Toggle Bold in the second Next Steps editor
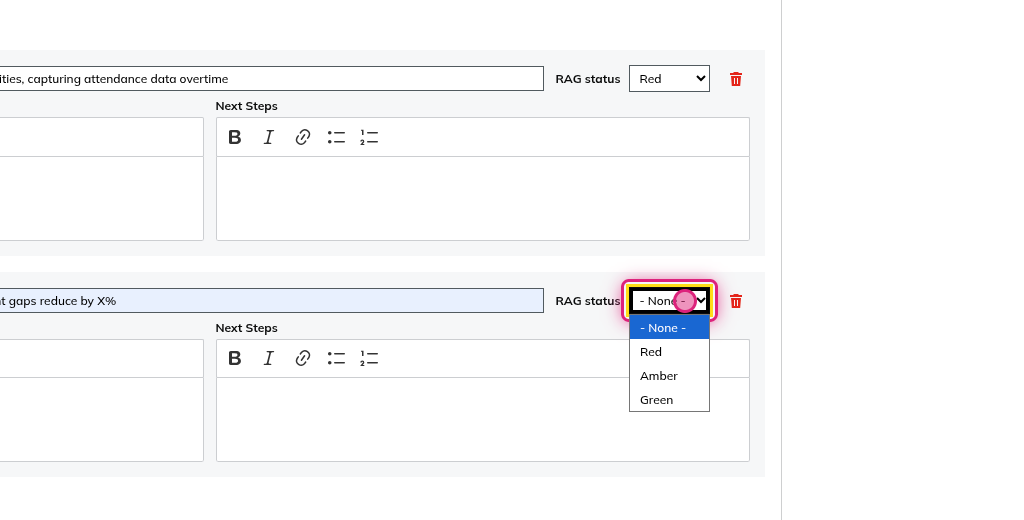 pos(234,358)
